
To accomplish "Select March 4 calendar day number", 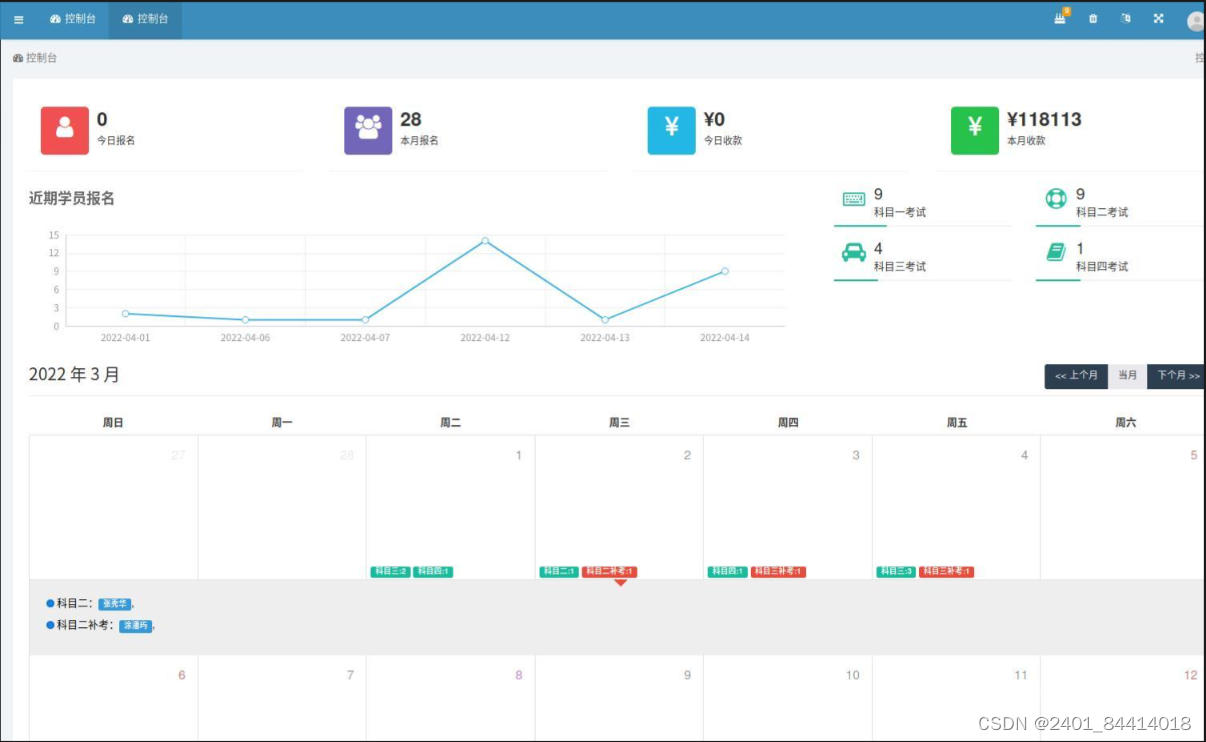I will pos(1024,456).
